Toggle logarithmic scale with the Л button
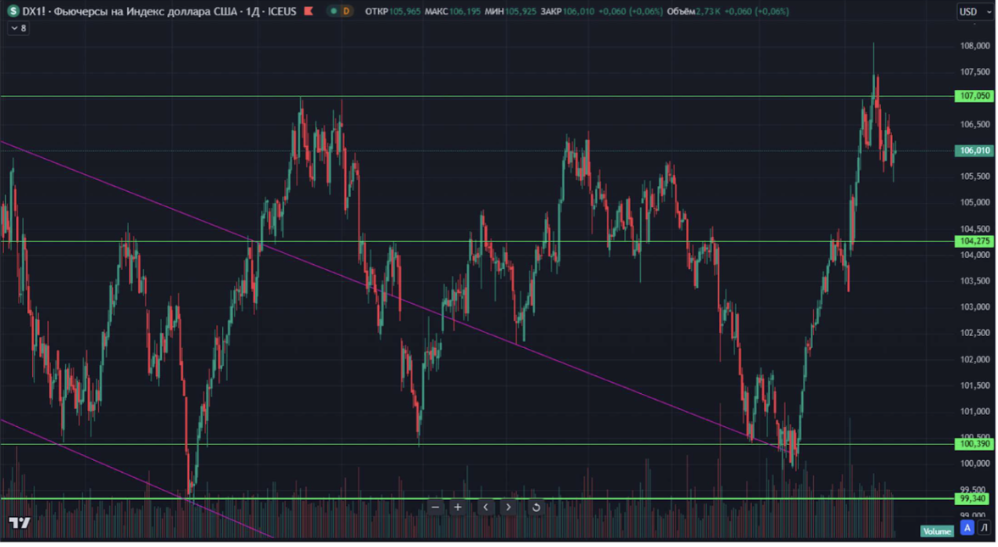The image size is (998, 547). pyautogui.click(x=984, y=528)
